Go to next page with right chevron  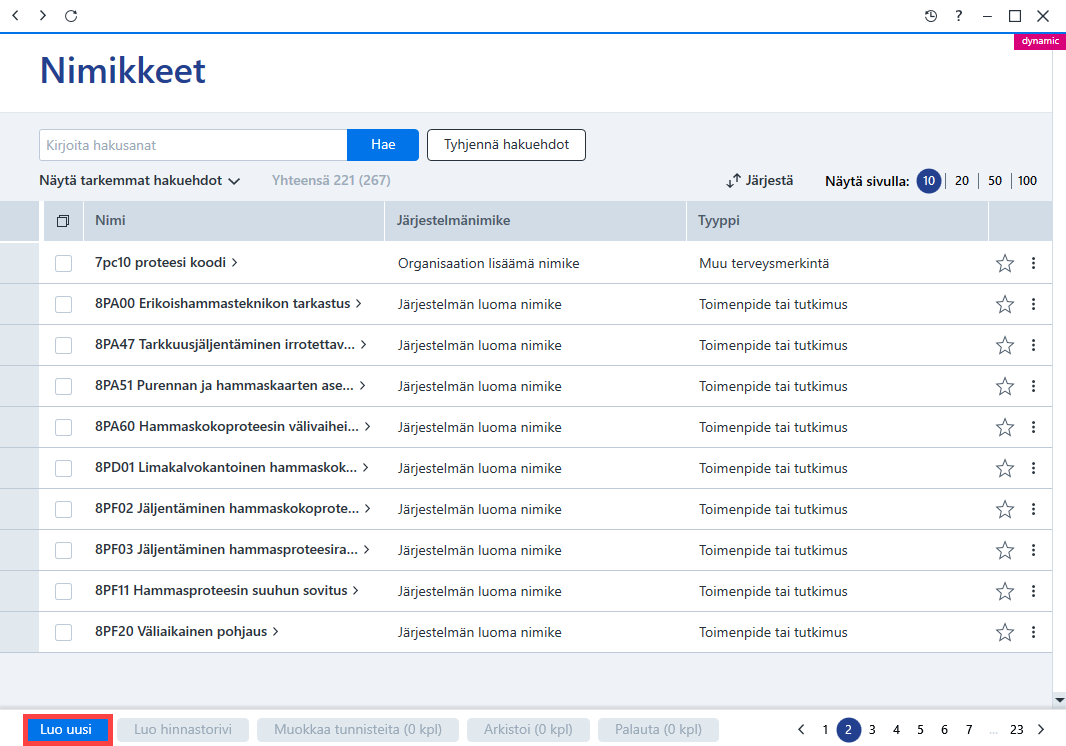pos(1041,730)
